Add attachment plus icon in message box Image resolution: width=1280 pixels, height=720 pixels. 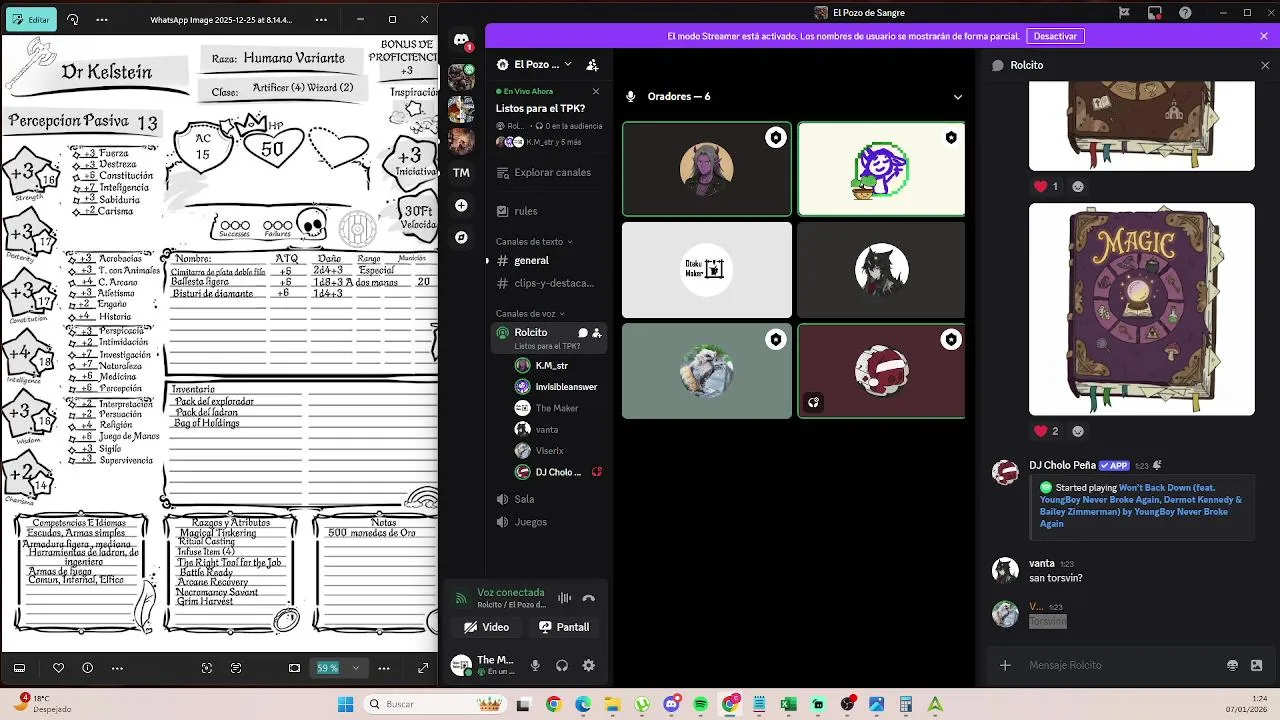tap(1005, 665)
